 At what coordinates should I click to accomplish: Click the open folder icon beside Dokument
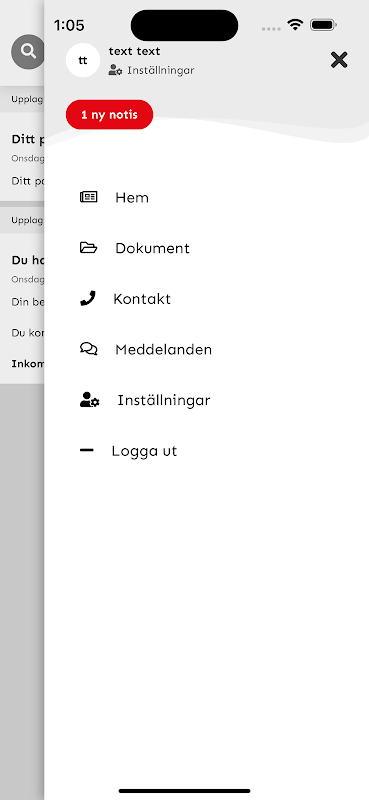89,248
